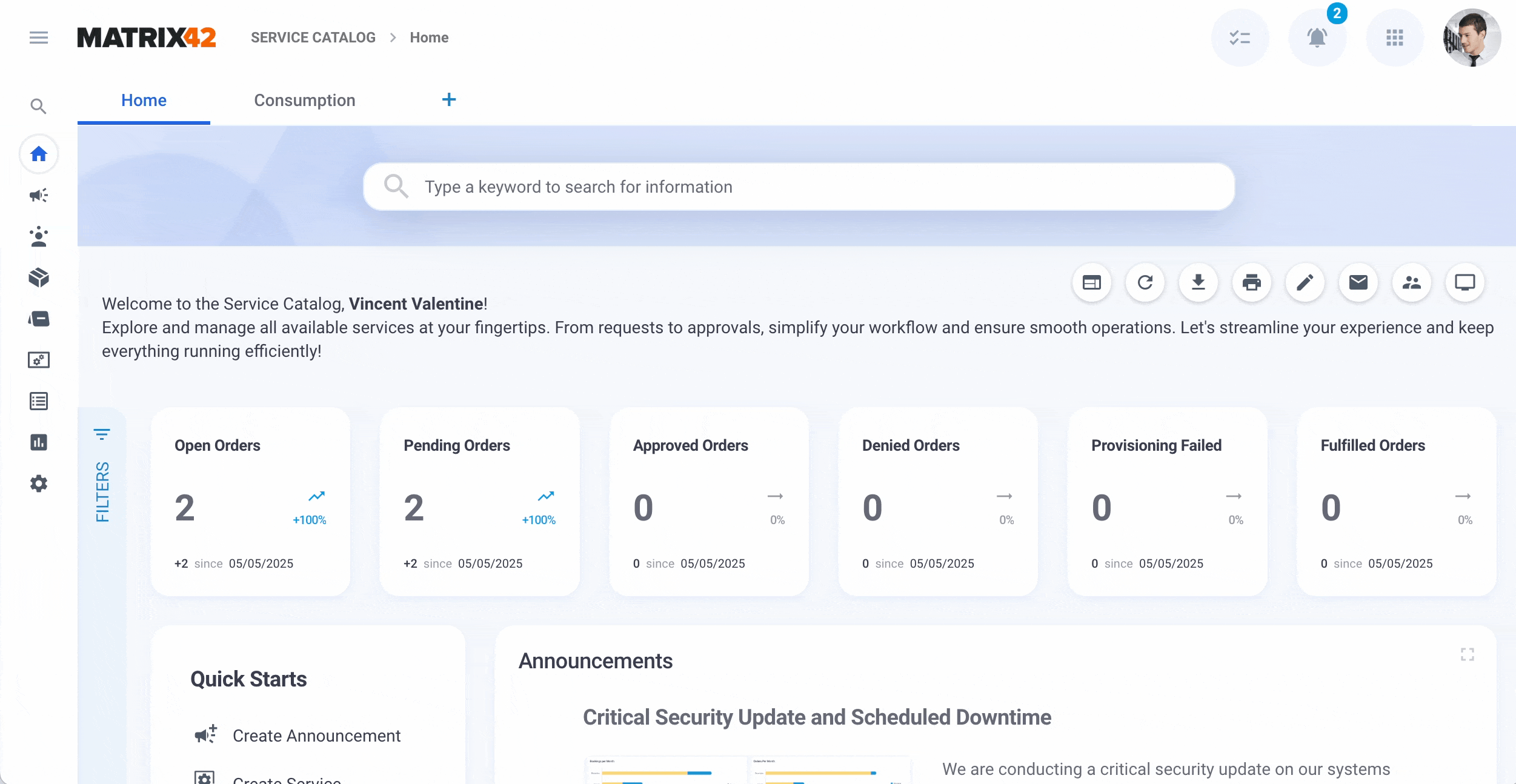The height and width of the screenshot is (784, 1516).
Task: Click SERVICE CATALOG breadcrumb
Action: [x=313, y=38]
